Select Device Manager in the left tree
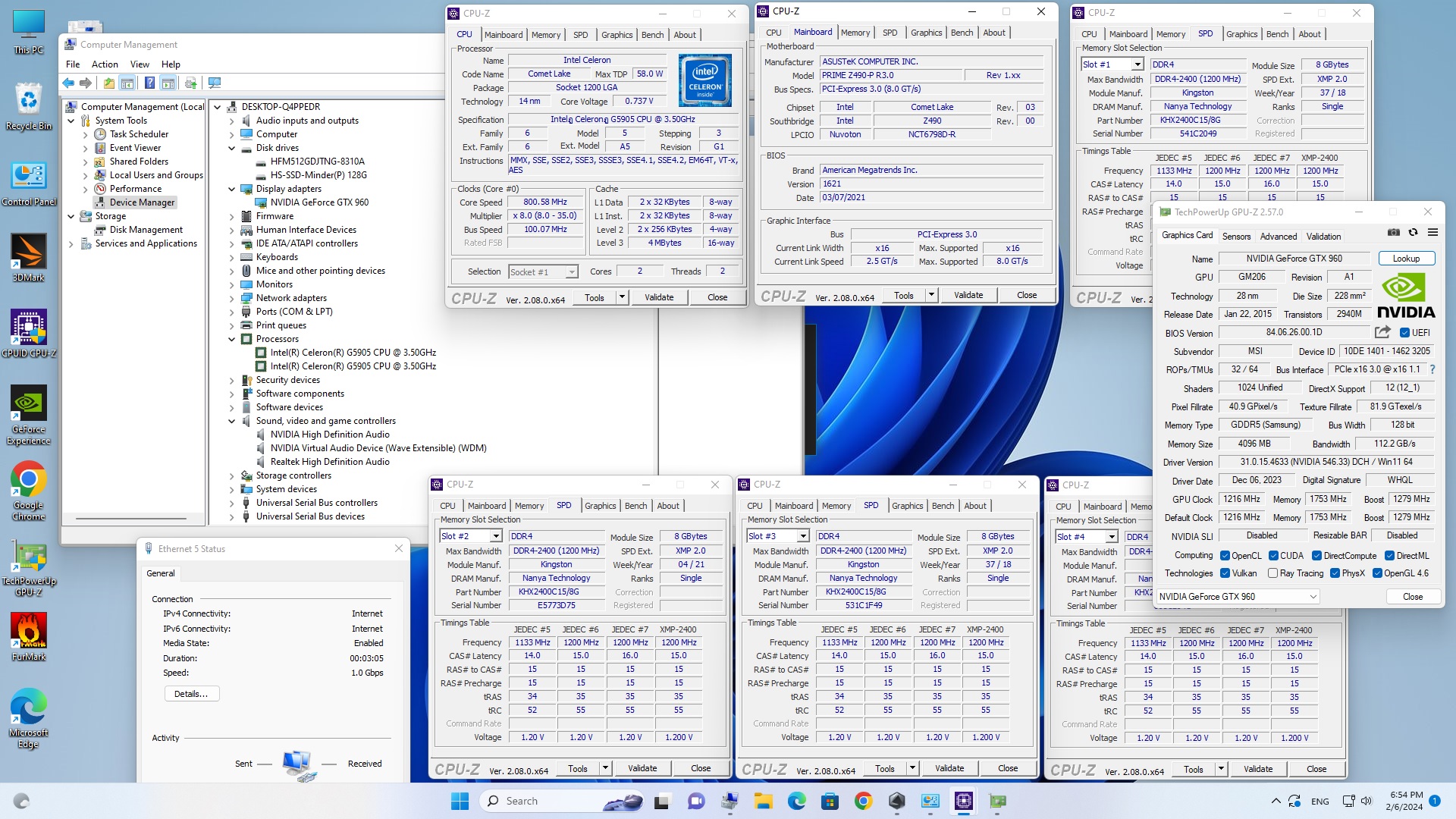This screenshot has height=819, width=1456. click(x=142, y=202)
